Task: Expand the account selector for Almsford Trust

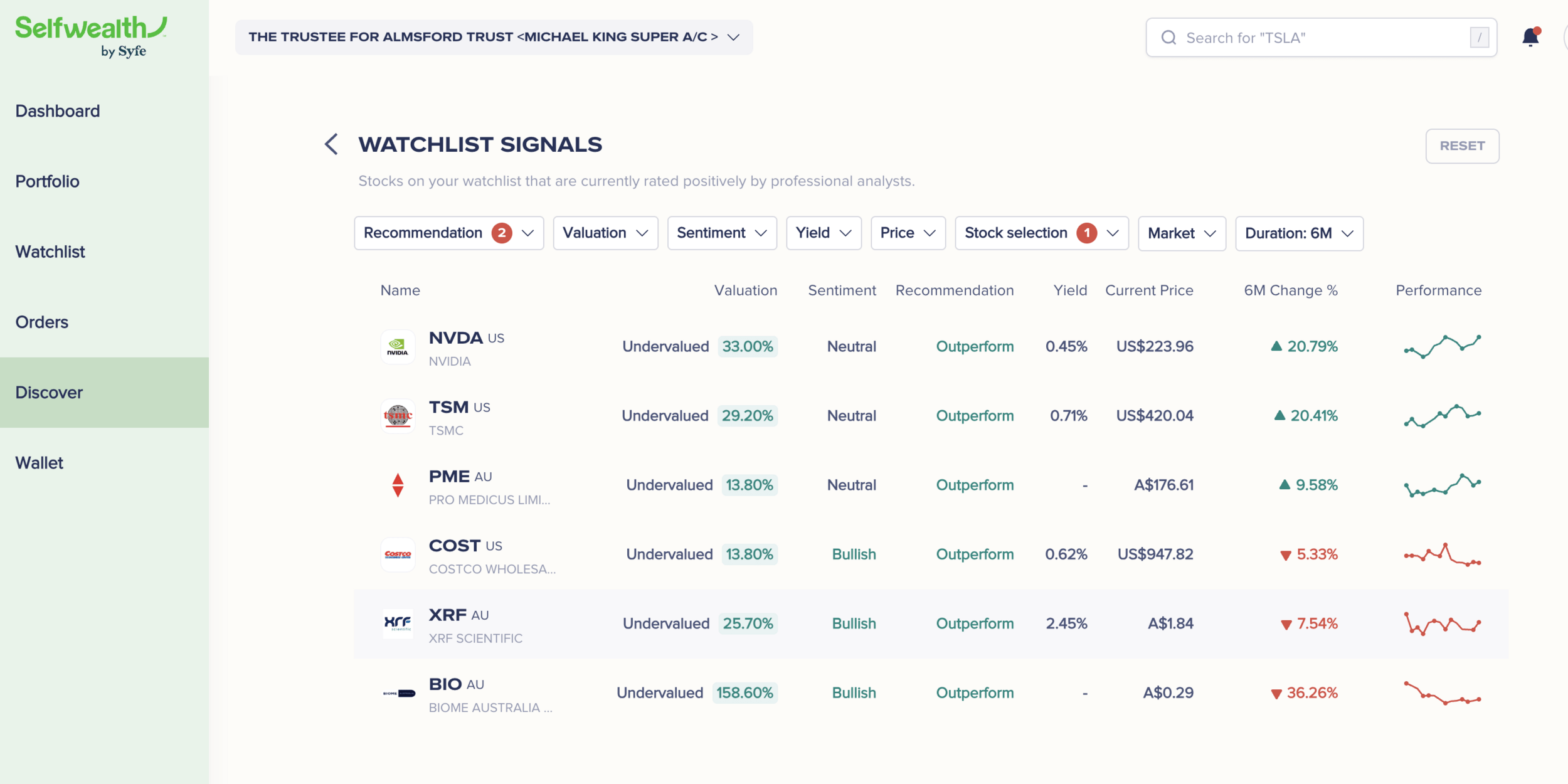Action: pyautogui.click(x=494, y=37)
